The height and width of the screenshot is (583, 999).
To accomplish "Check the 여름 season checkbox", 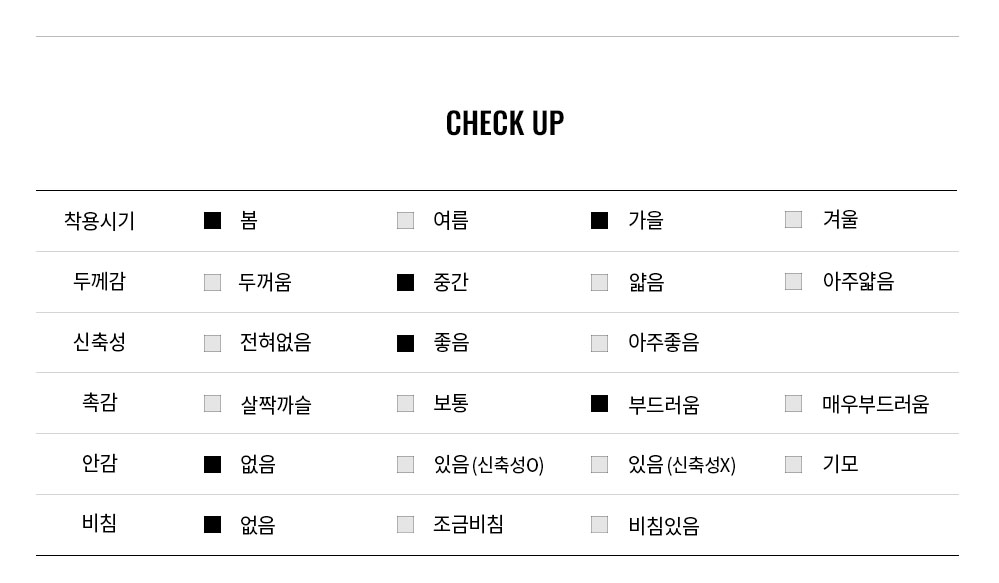I will tap(405, 220).
